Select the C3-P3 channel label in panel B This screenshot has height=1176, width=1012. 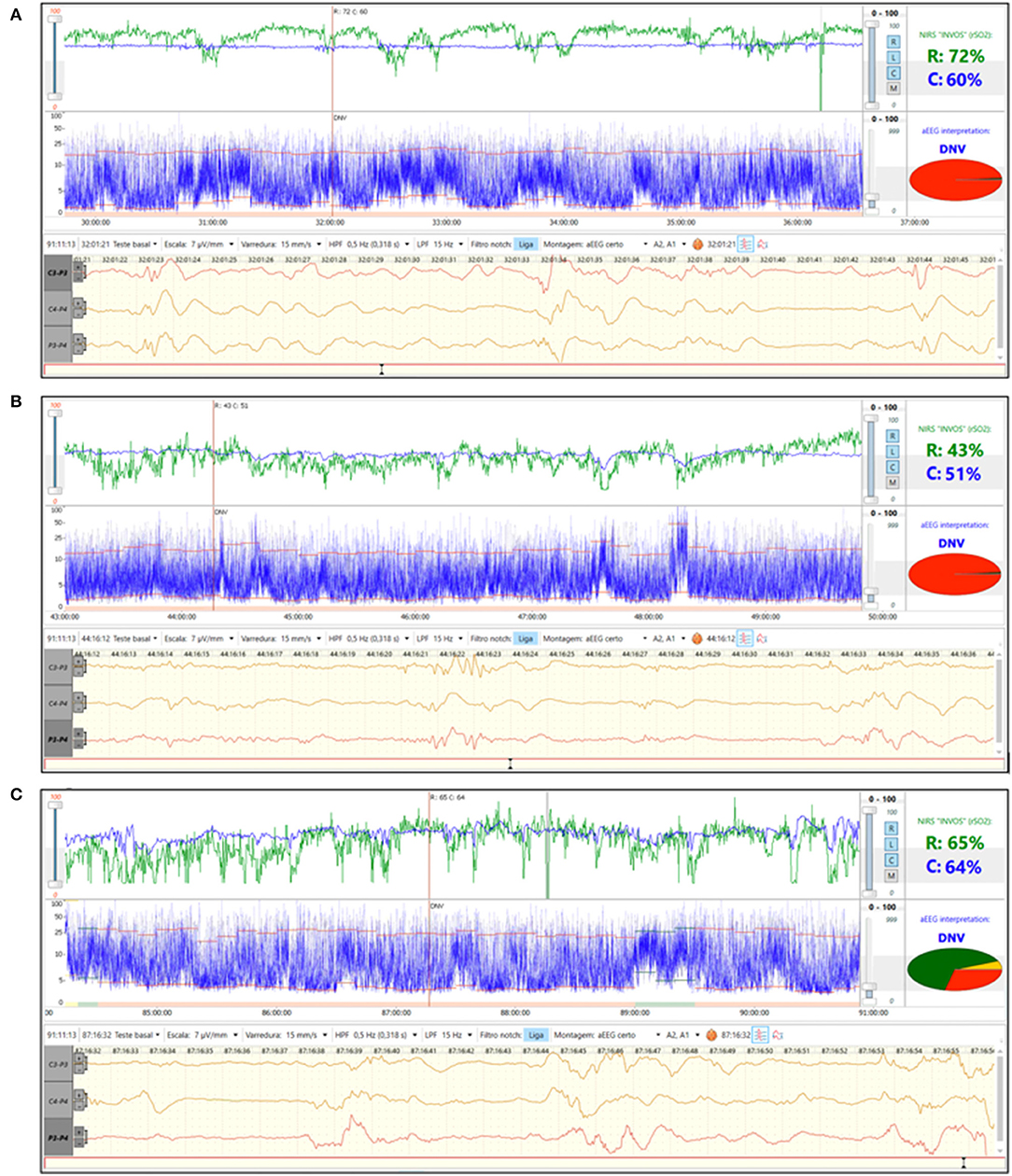click(57, 668)
